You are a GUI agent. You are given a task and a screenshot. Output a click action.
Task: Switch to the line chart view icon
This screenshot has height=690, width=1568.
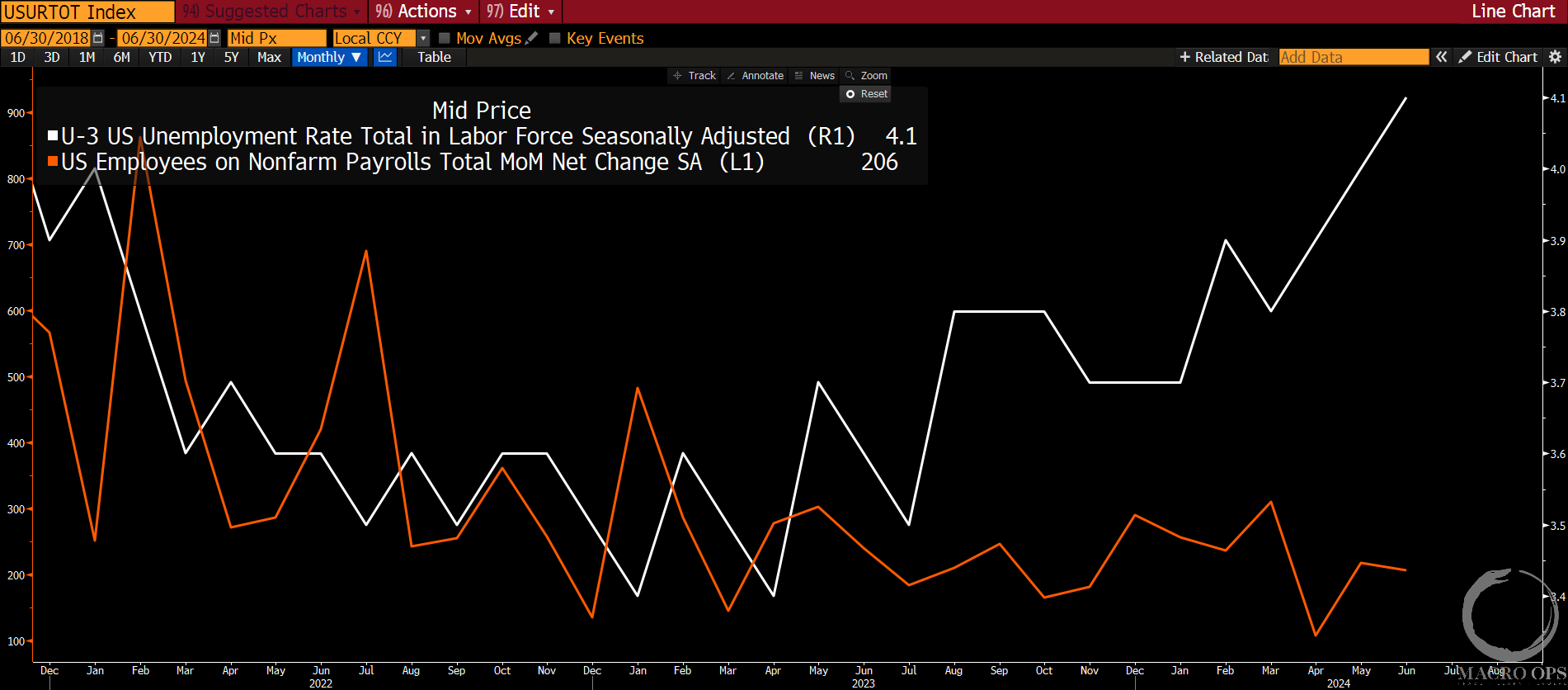pyautogui.click(x=385, y=57)
